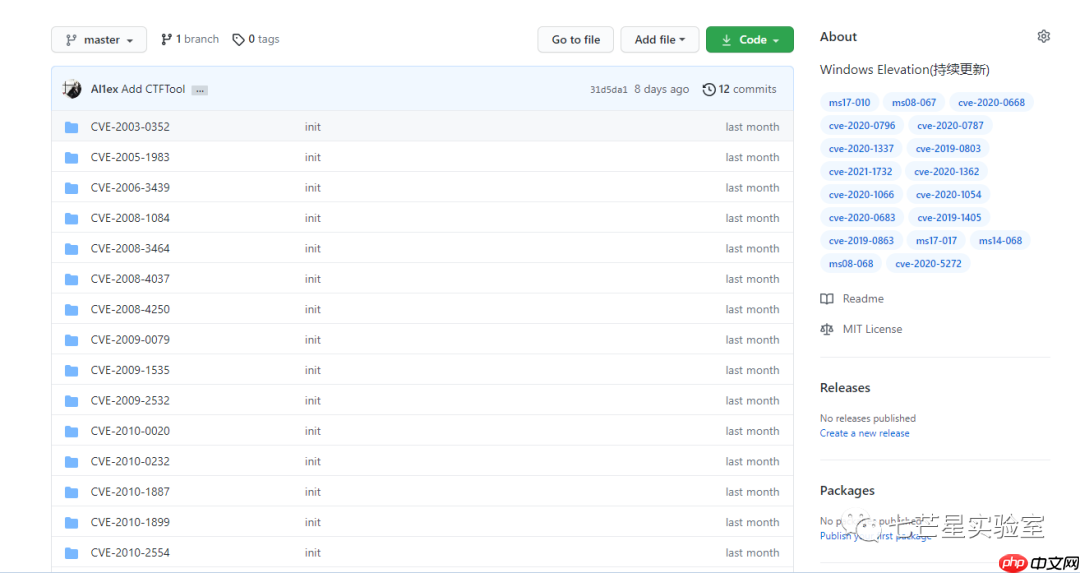This screenshot has width=1080, height=573.
Task: Open the CVE-2010-0020 folder name
Action: coord(130,430)
